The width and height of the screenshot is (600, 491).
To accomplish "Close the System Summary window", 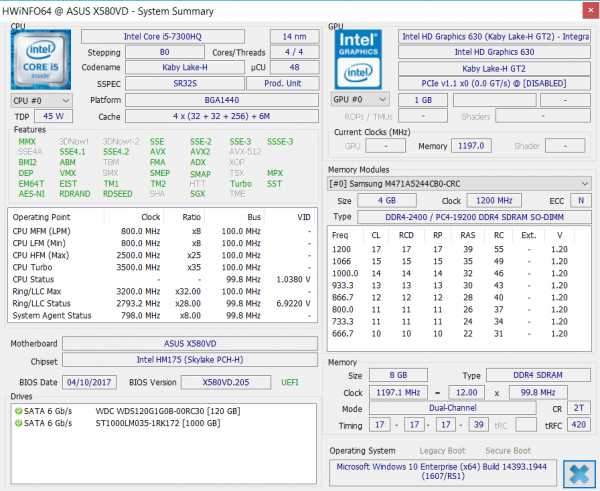I will click(x=591, y=10).
